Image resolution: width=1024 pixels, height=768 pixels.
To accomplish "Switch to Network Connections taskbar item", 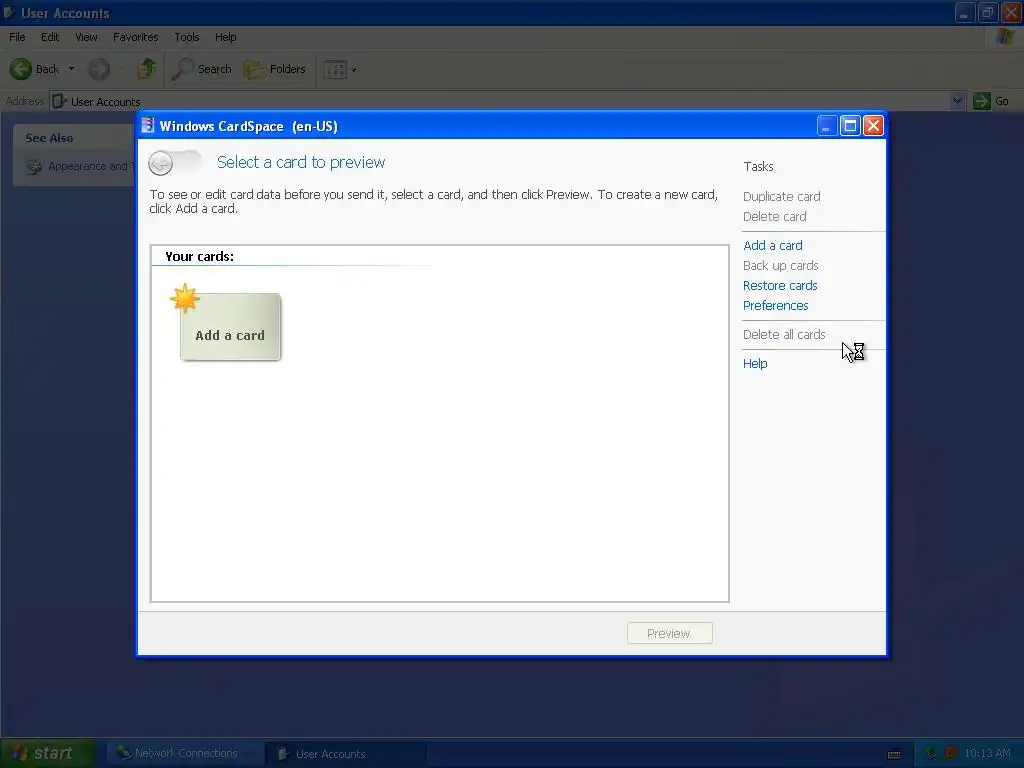I will click(x=185, y=753).
